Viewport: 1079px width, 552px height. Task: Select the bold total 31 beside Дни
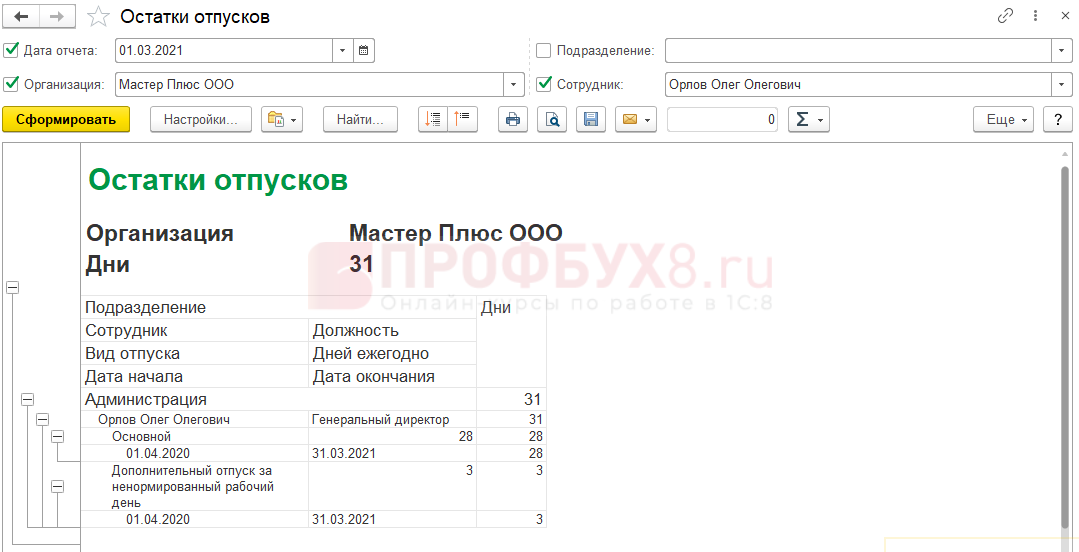361,264
